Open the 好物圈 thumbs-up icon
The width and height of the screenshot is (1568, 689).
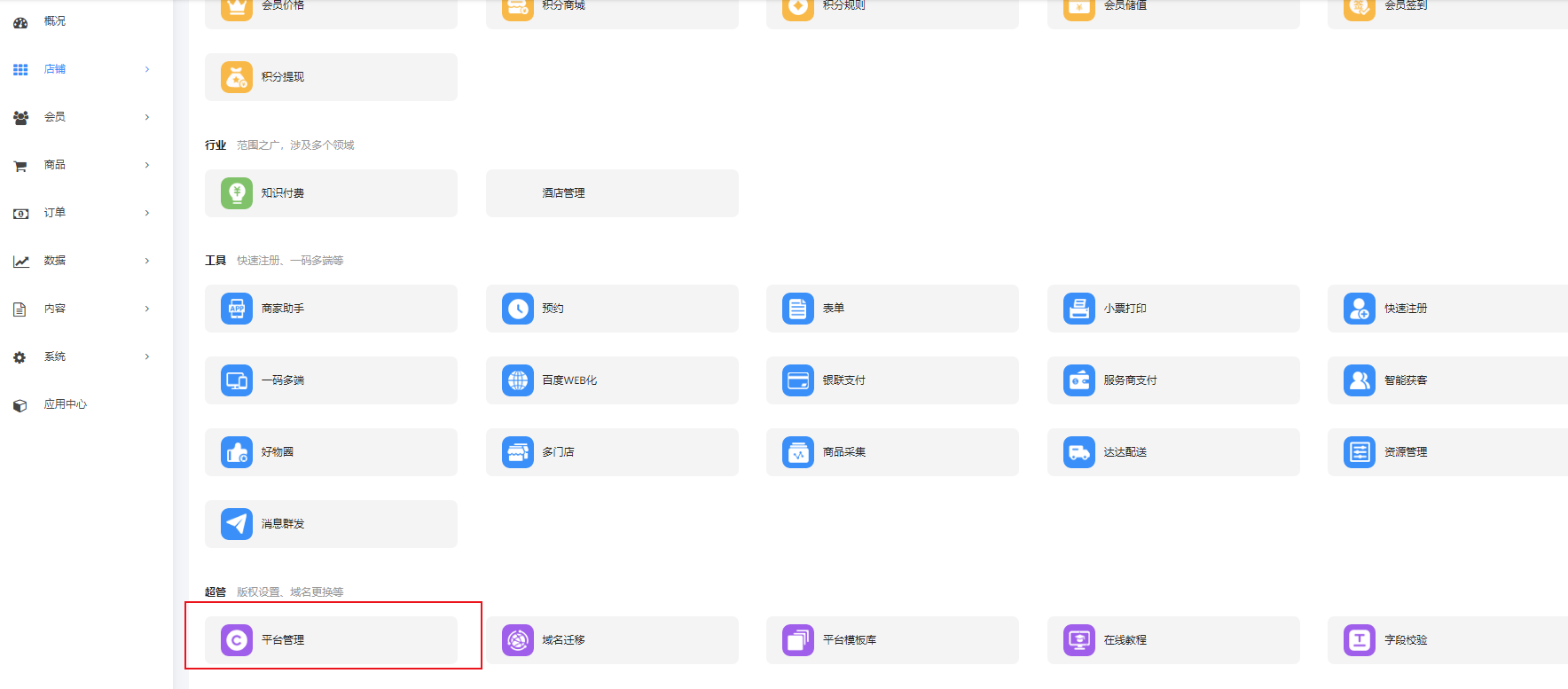click(237, 452)
